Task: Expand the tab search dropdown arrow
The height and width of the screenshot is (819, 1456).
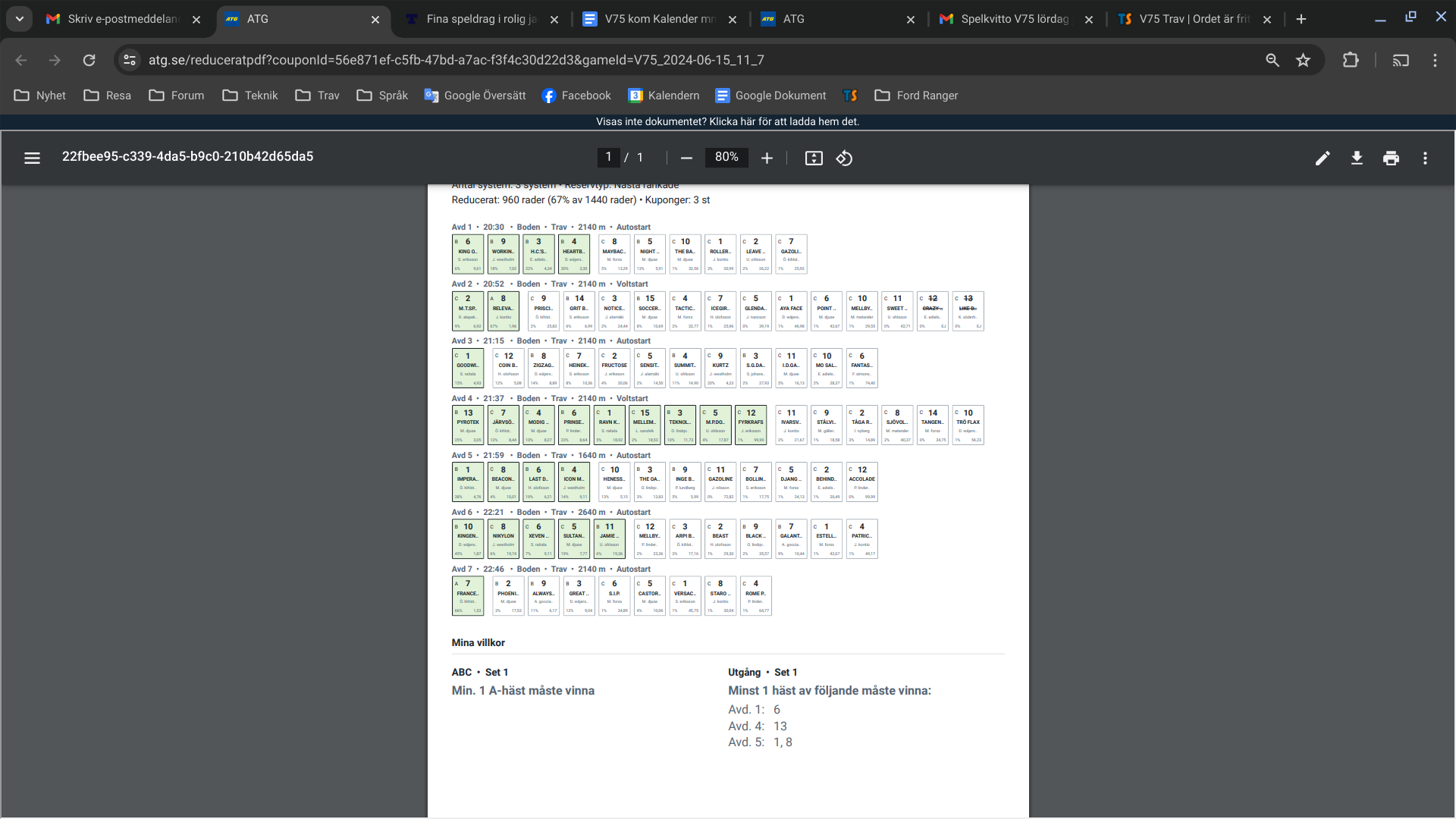Action: [x=19, y=19]
